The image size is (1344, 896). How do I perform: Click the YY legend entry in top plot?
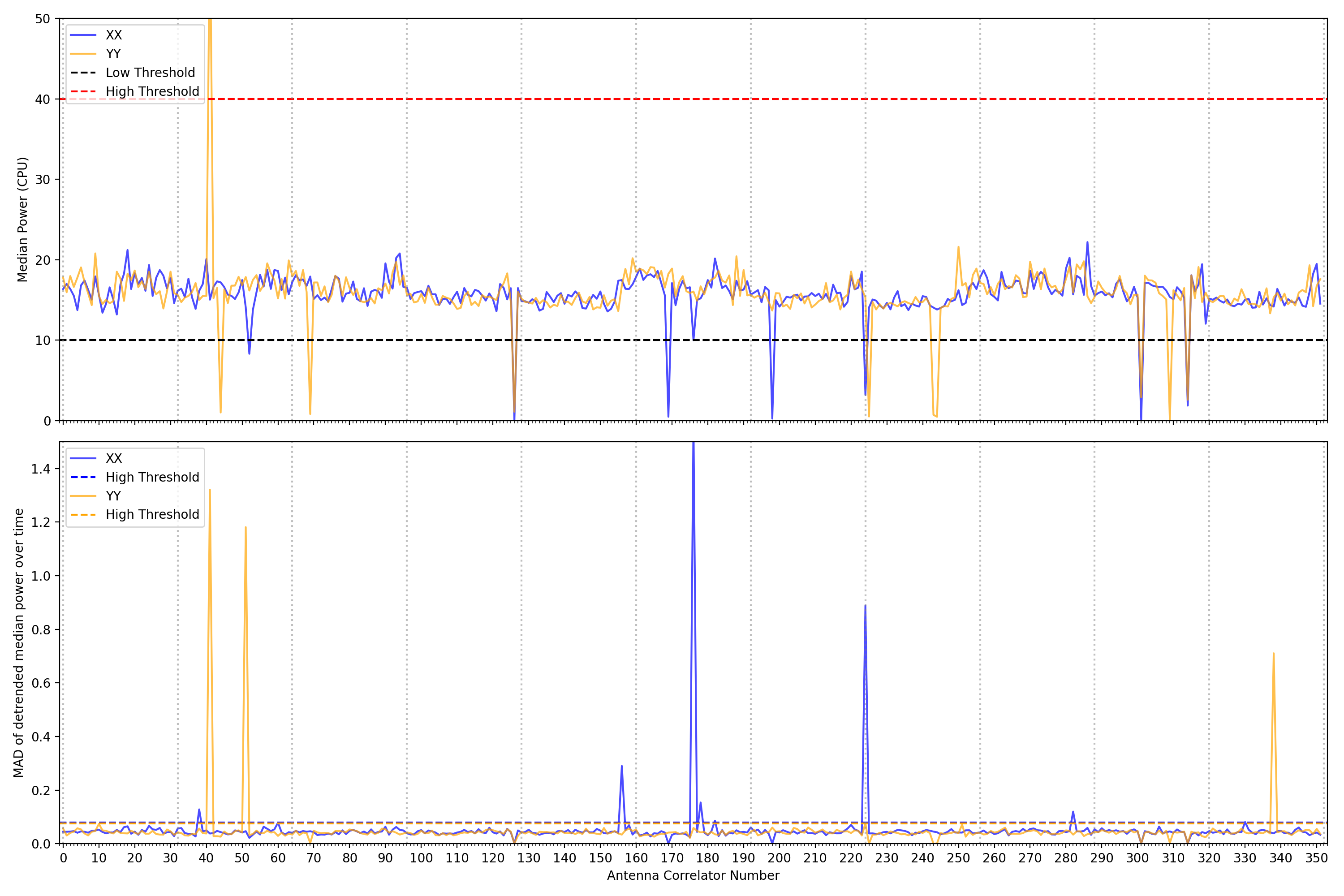(113, 54)
